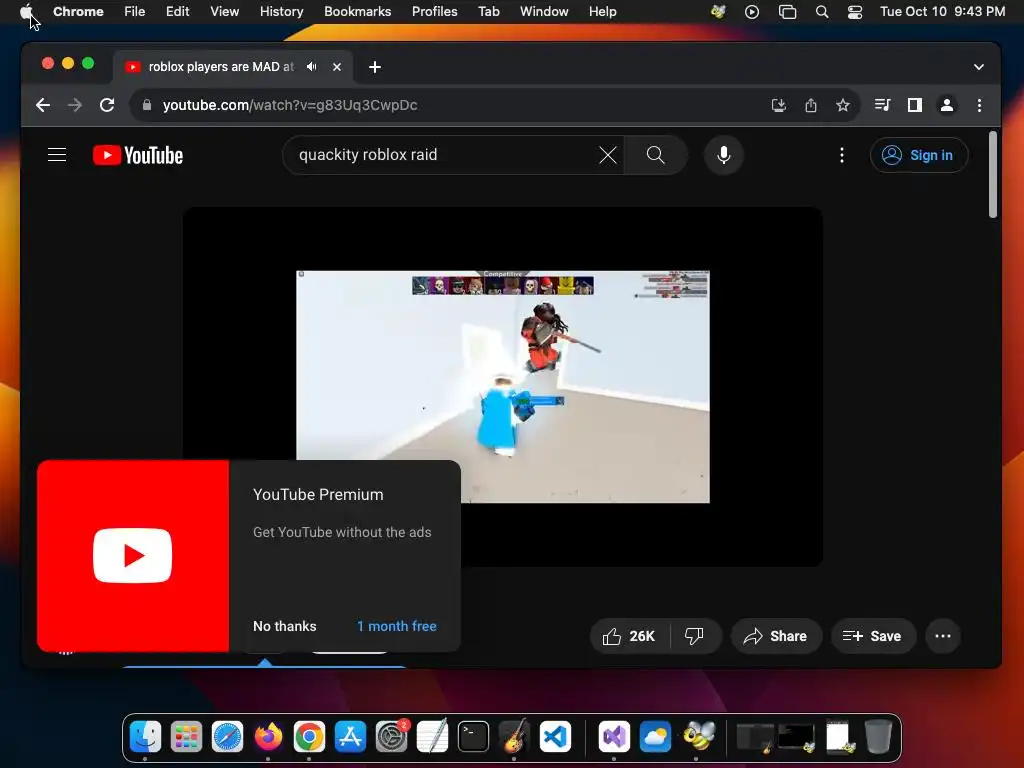Share this page from the address bar
The width and height of the screenshot is (1024, 768).
[810, 105]
